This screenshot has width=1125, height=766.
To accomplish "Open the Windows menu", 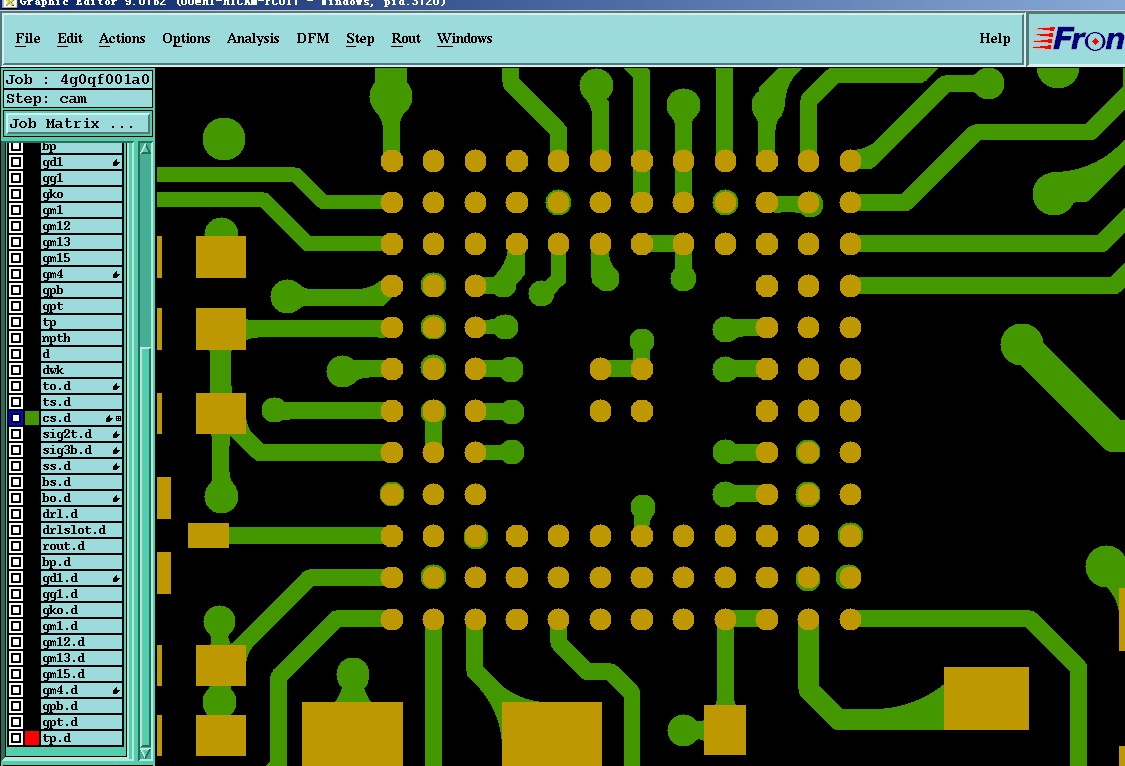I will (464, 39).
